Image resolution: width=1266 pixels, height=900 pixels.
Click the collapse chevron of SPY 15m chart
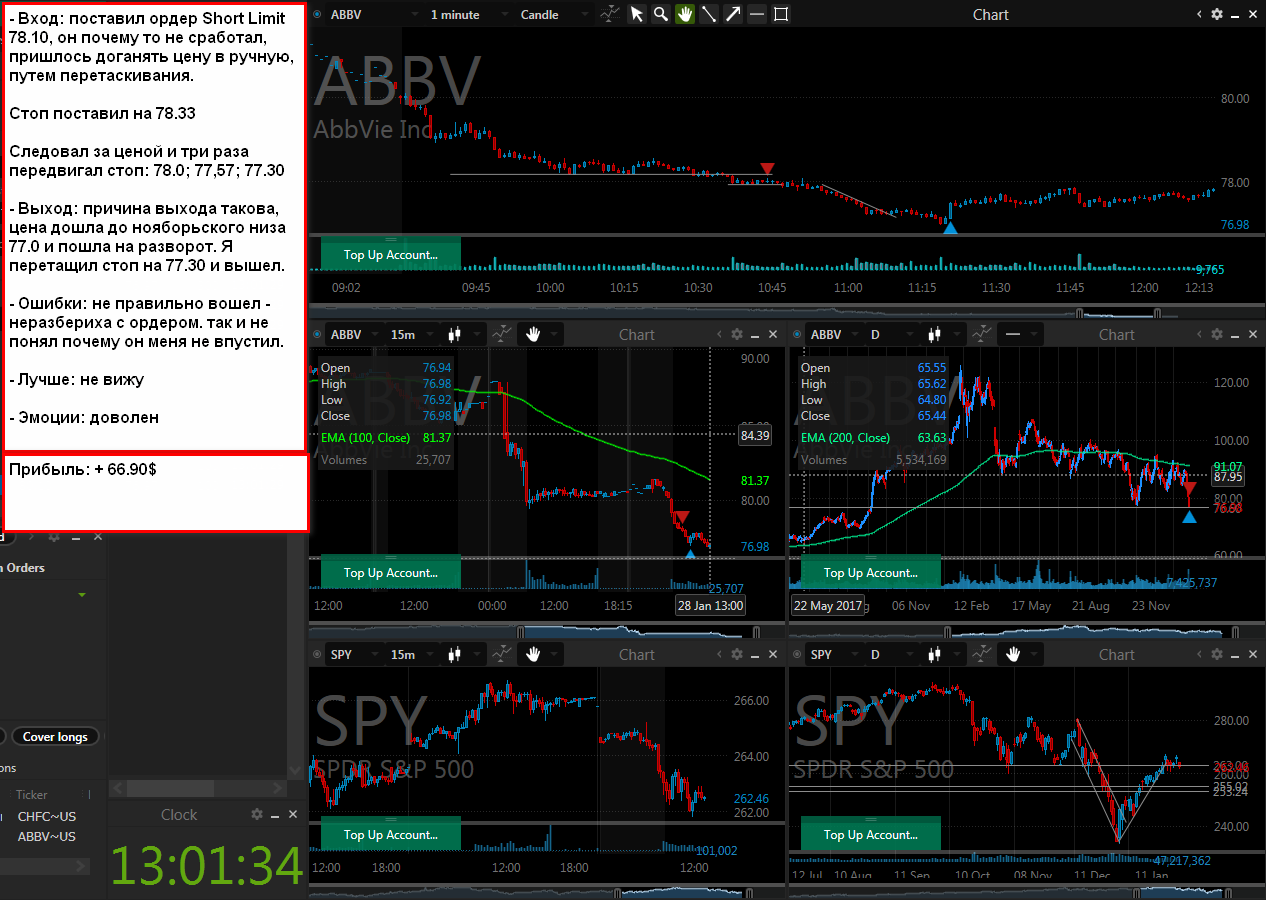tap(719, 654)
